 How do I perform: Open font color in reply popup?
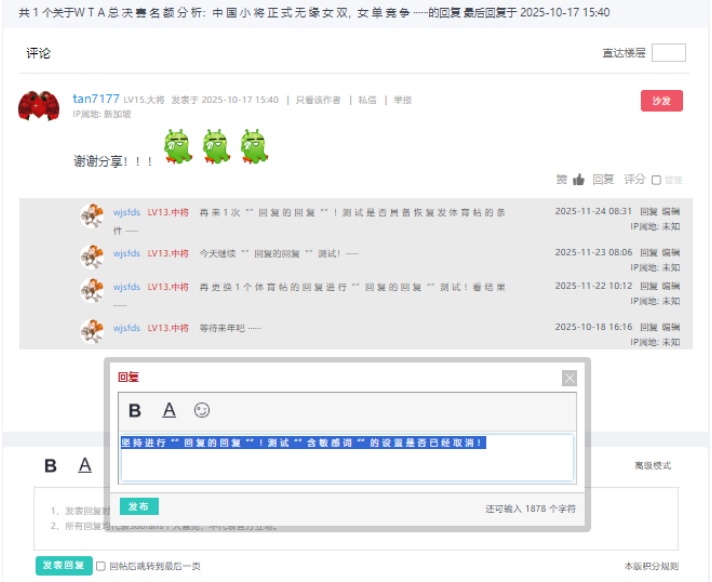click(169, 410)
